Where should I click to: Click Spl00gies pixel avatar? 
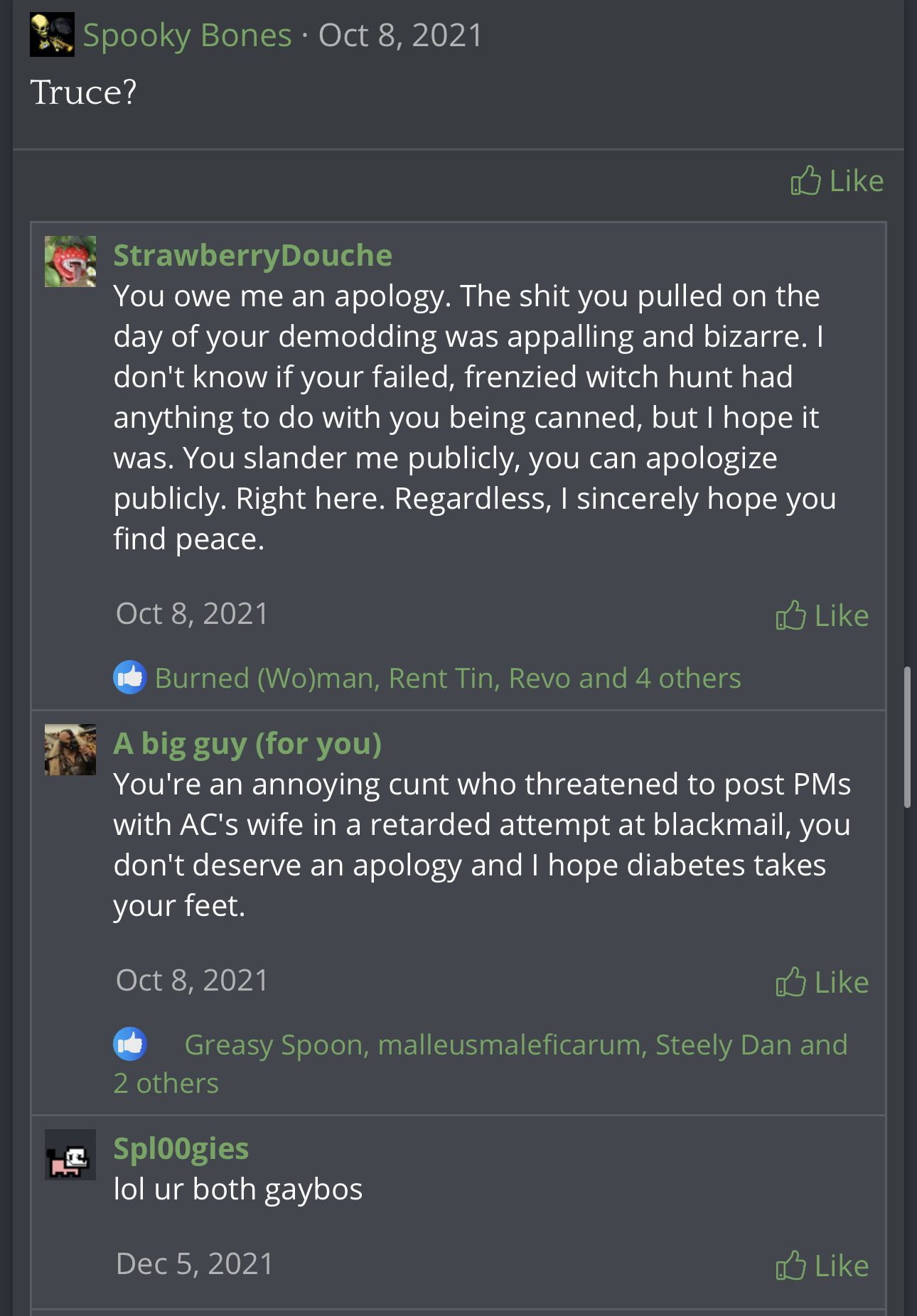(70, 1155)
